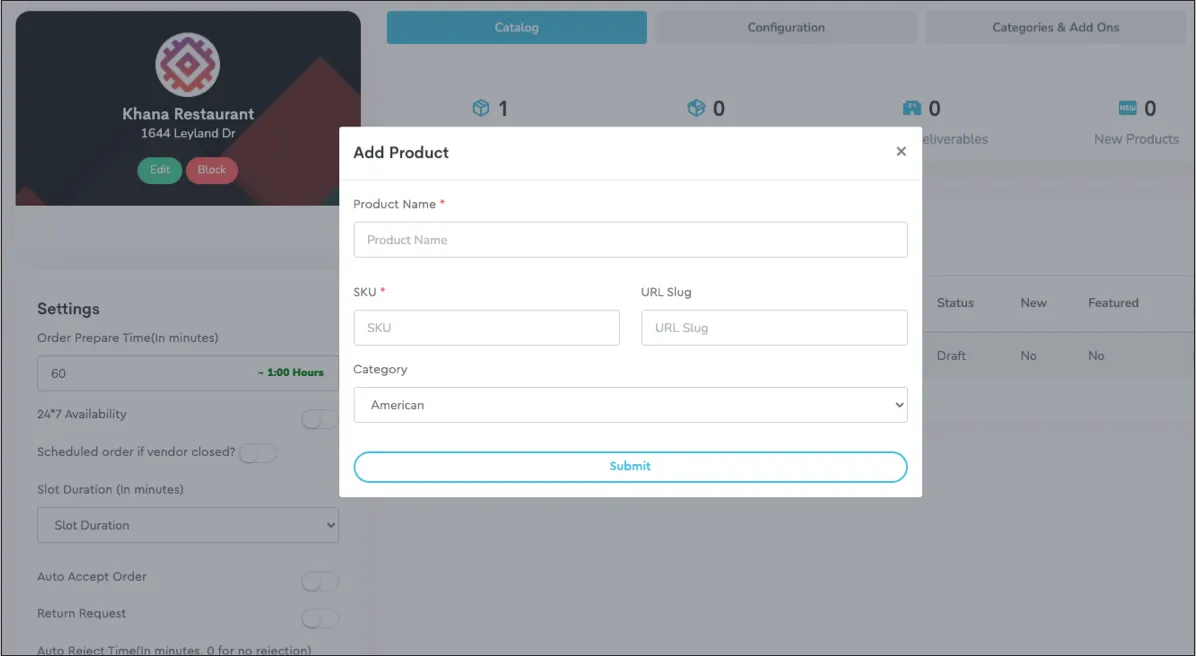
Task: Switch to the Catalog tab
Action: point(516,28)
